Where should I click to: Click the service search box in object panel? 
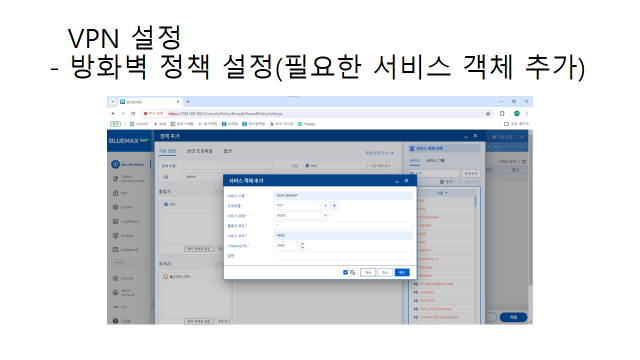click(435, 173)
